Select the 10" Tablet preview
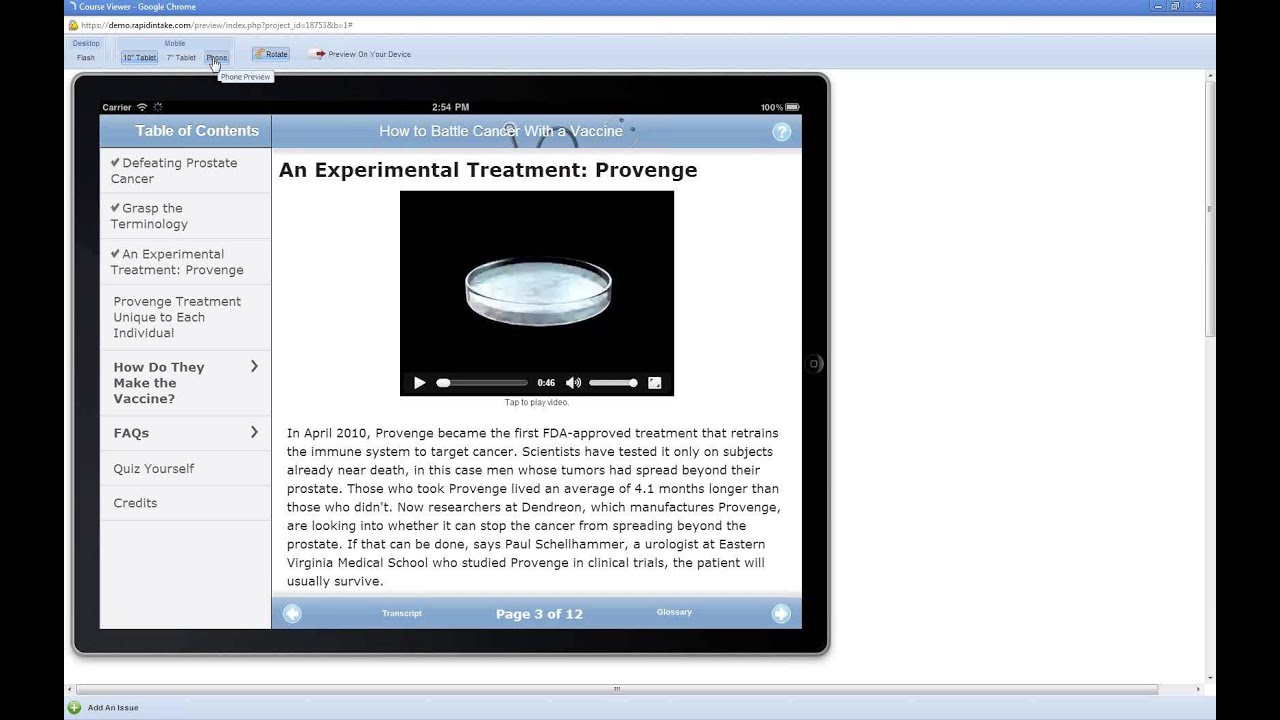The height and width of the screenshot is (720, 1280). click(139, 58)
